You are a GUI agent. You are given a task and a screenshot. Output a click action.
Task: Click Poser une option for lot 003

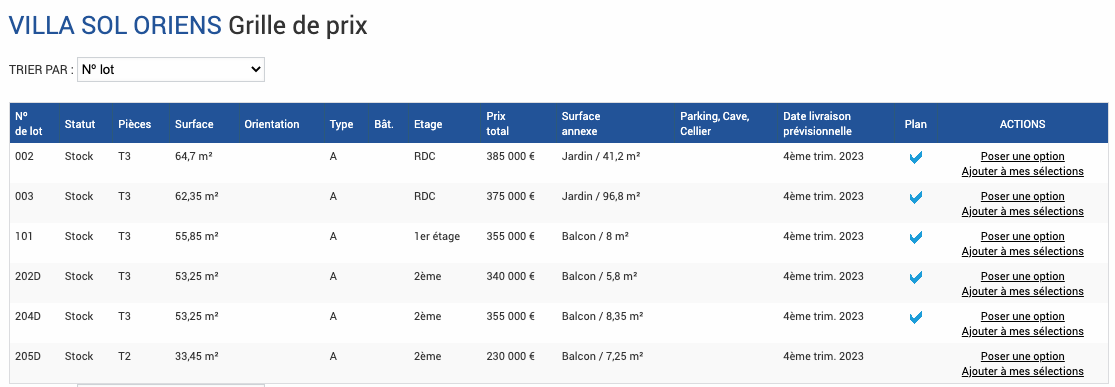[1023, 196]
